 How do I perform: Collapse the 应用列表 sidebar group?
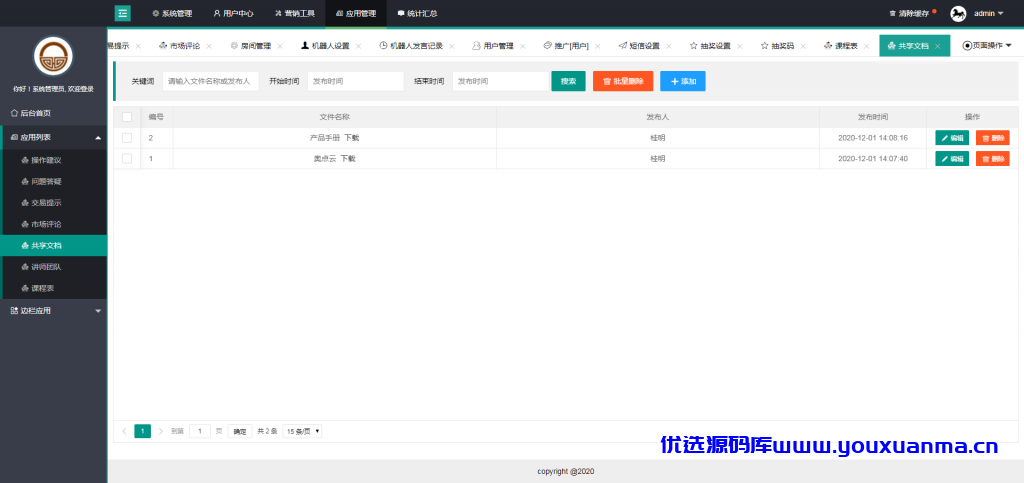[54, 137]
